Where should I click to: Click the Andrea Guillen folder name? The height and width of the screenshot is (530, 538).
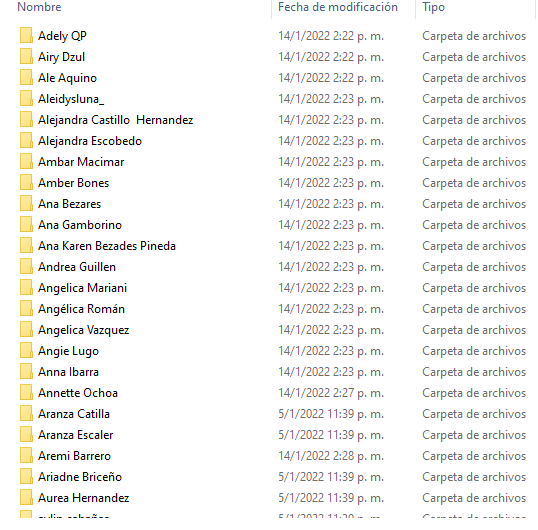click(77, 267)
